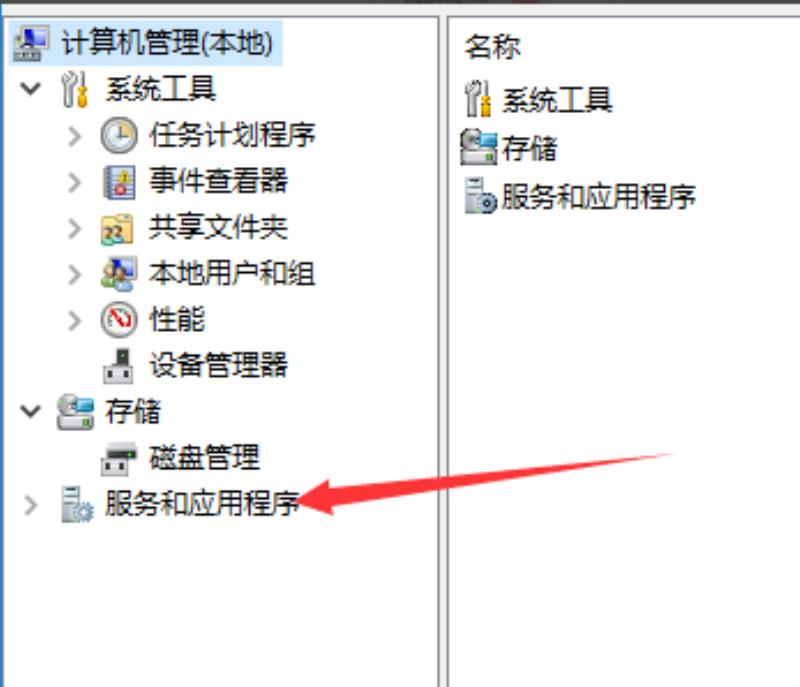Click the 系统工具 wrench icon in tree
800x687 pixels.
tap(74, 89)
